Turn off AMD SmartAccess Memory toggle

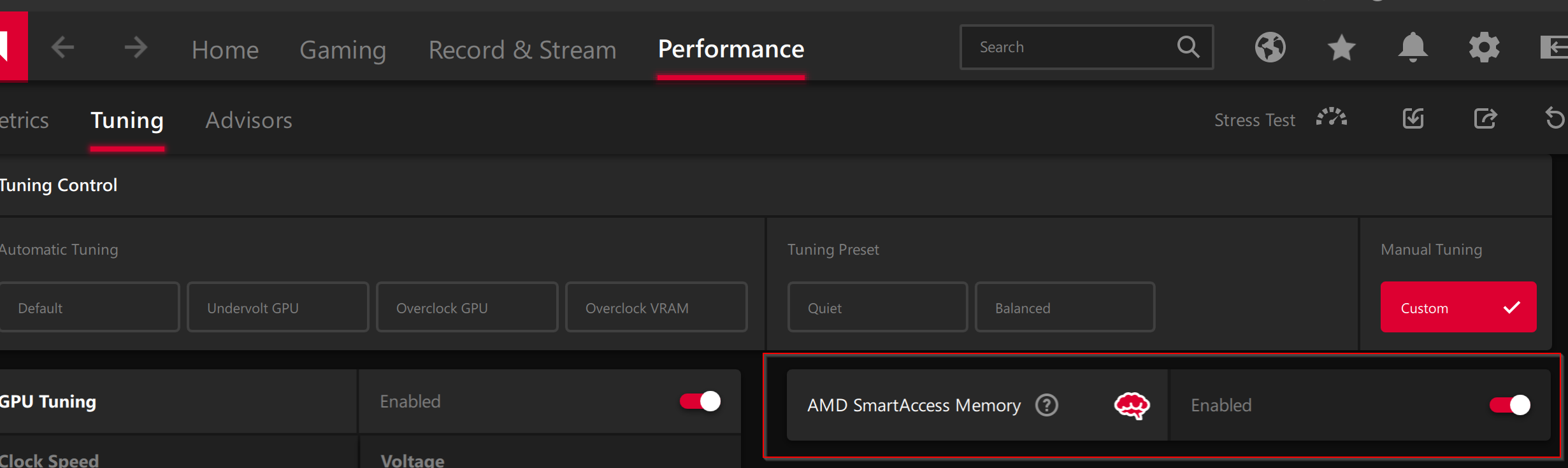(1509, 405)
